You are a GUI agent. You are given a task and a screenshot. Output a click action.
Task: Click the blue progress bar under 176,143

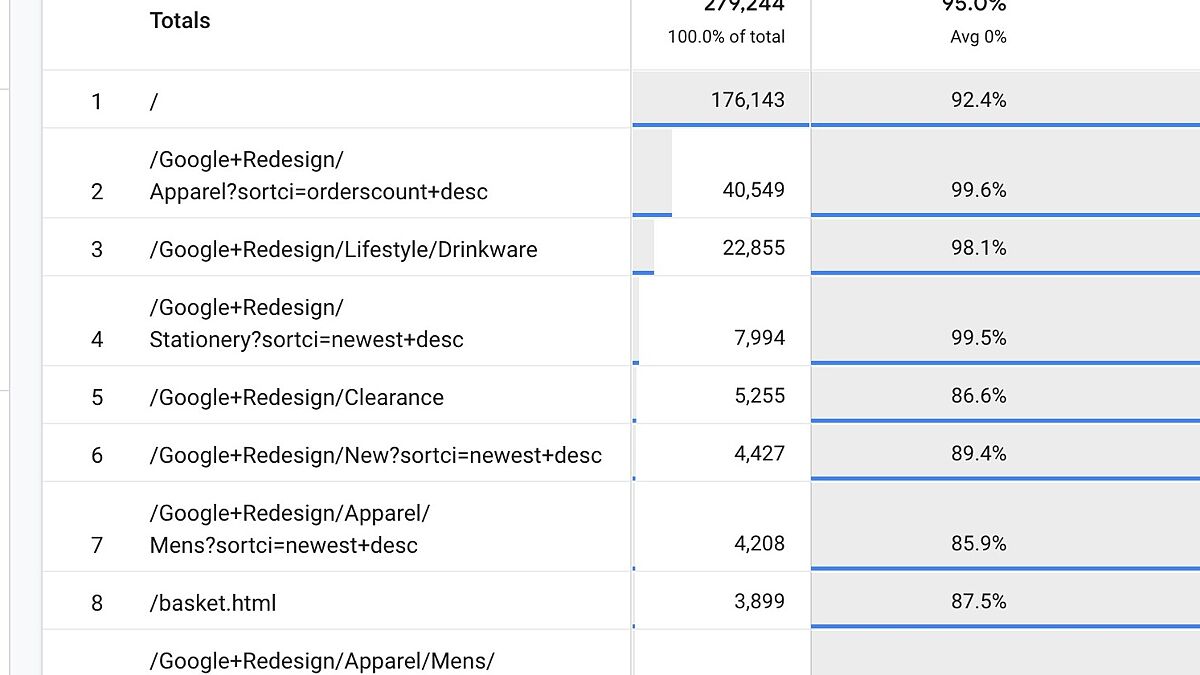pos(719,124)
